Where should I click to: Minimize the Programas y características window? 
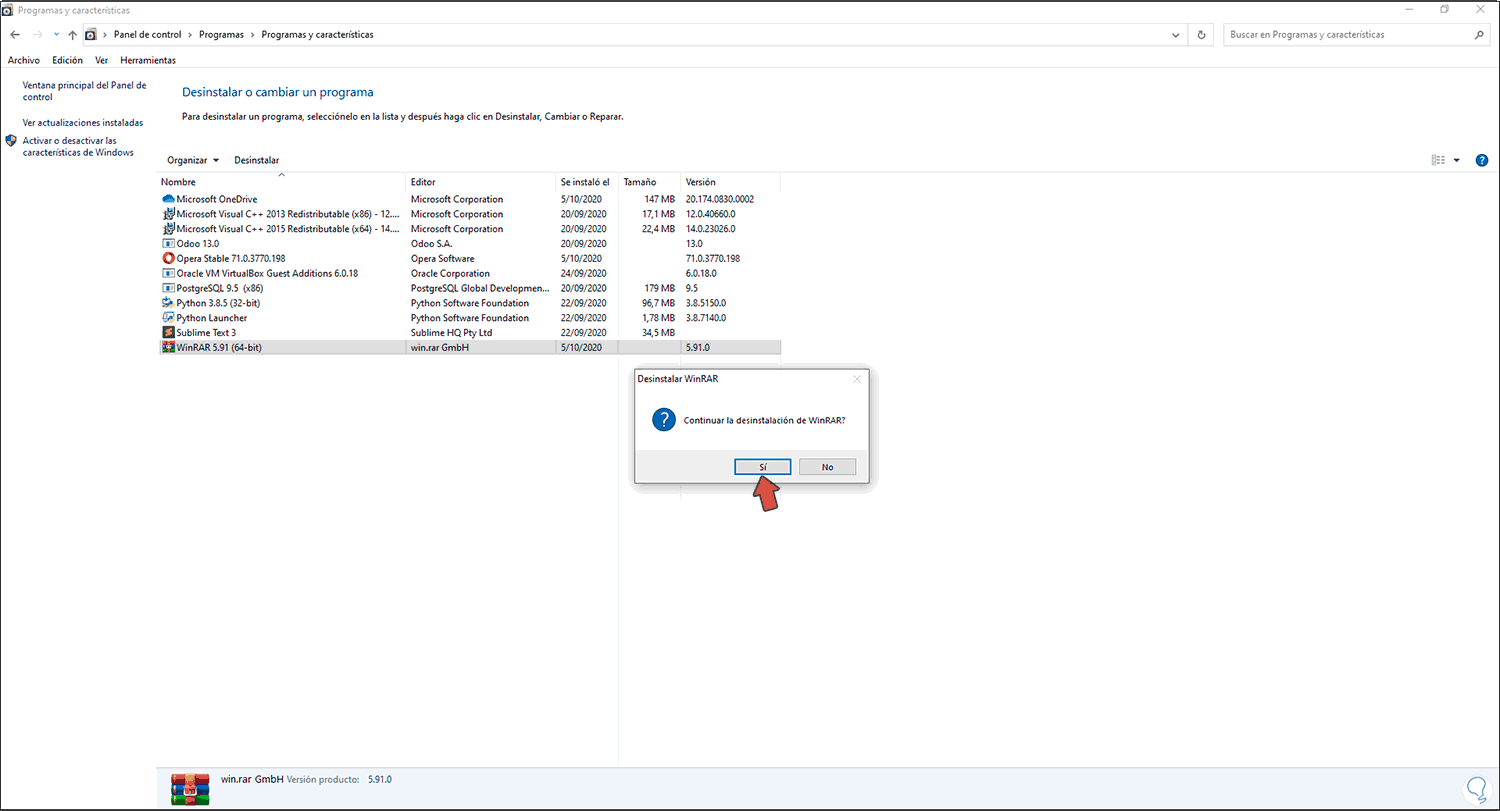click(1410, 9)
